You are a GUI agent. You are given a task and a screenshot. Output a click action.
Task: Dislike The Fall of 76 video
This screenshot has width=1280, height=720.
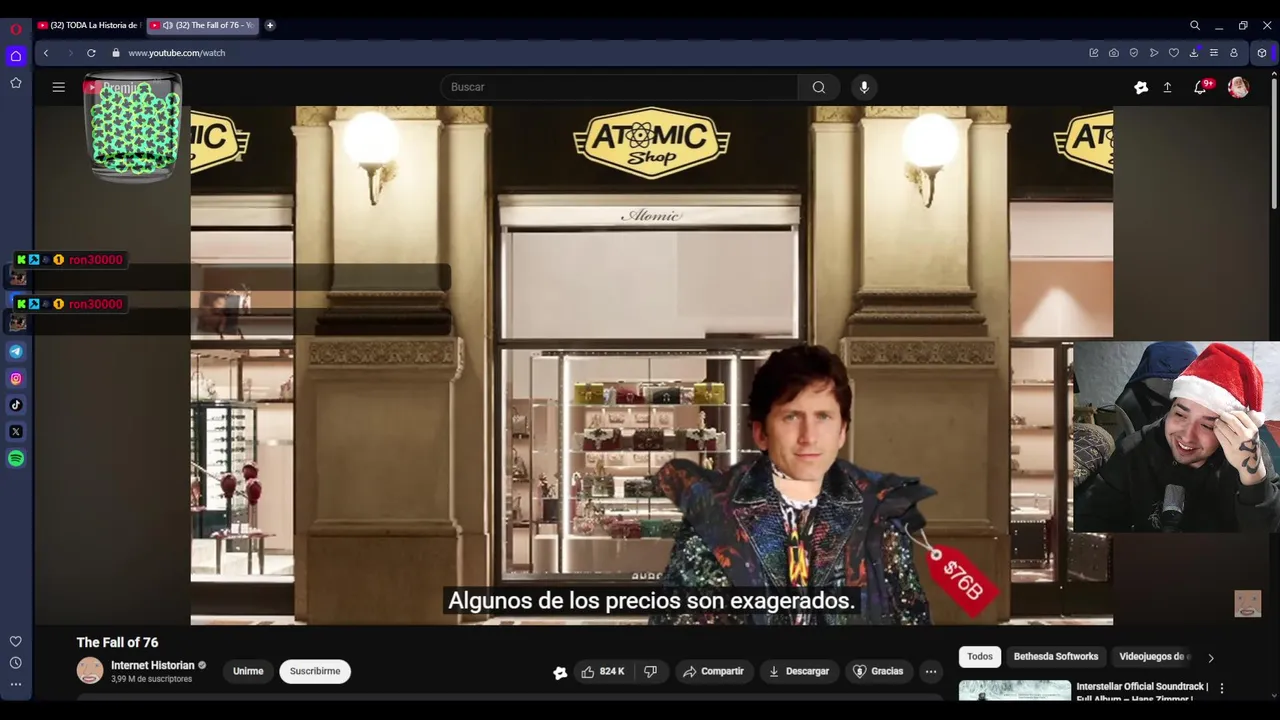coord(650,672)
